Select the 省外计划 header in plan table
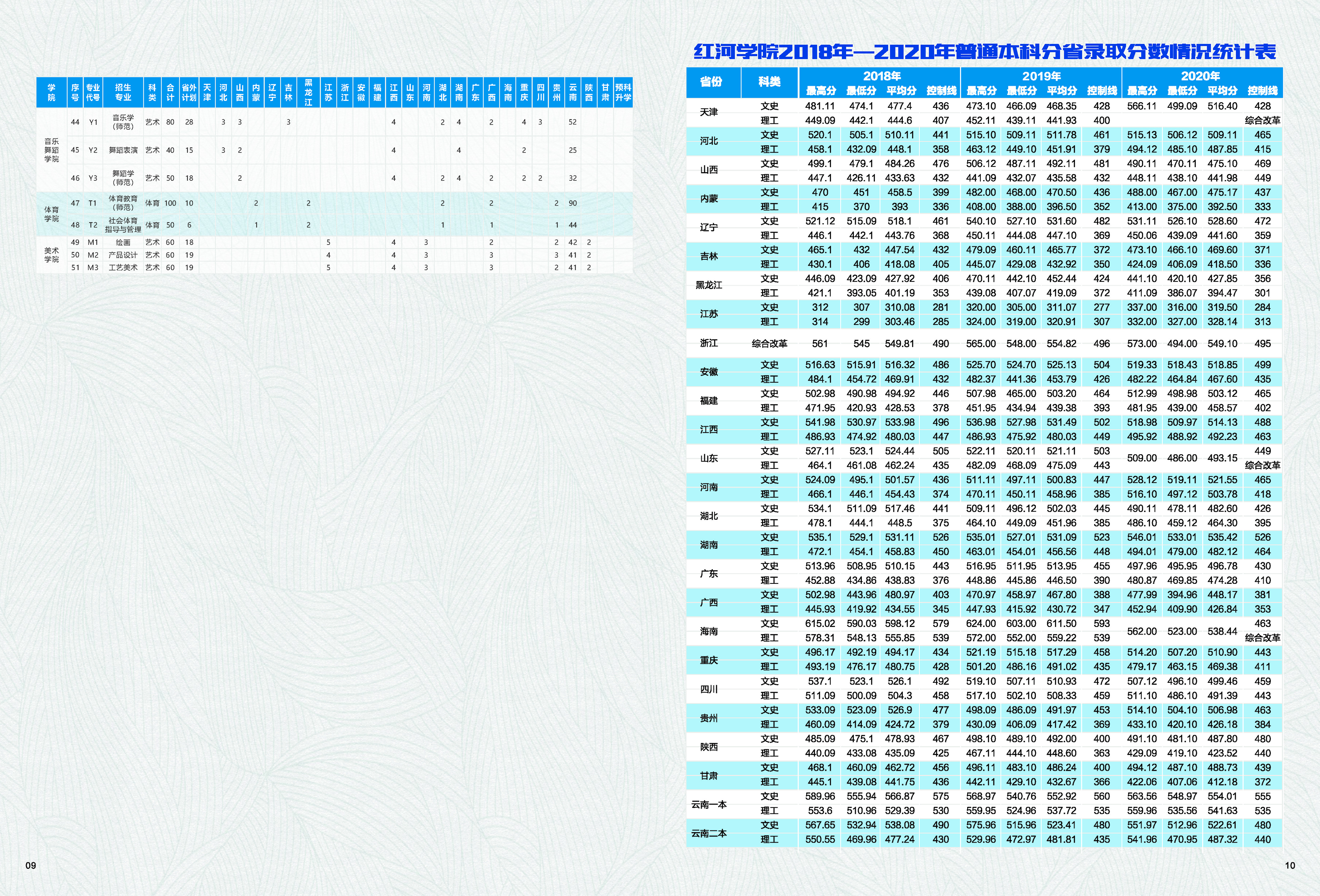 click(189, 93)
